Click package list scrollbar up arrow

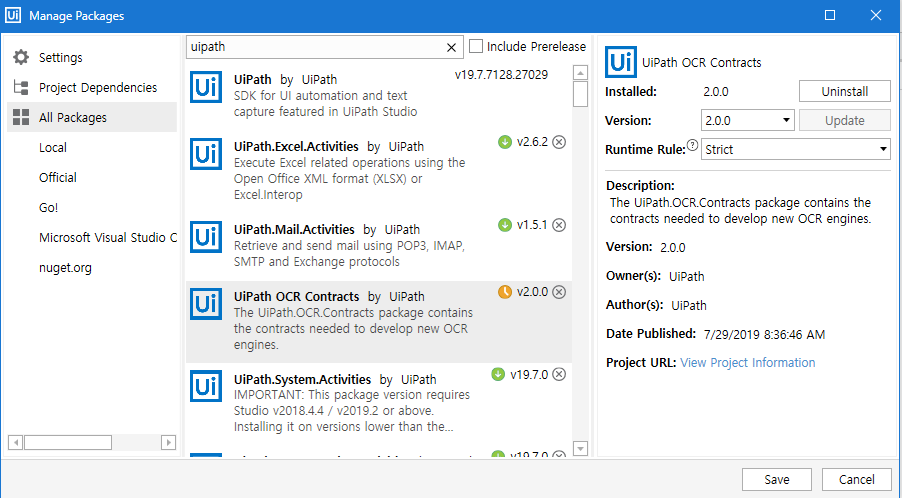tap(580, 73)
